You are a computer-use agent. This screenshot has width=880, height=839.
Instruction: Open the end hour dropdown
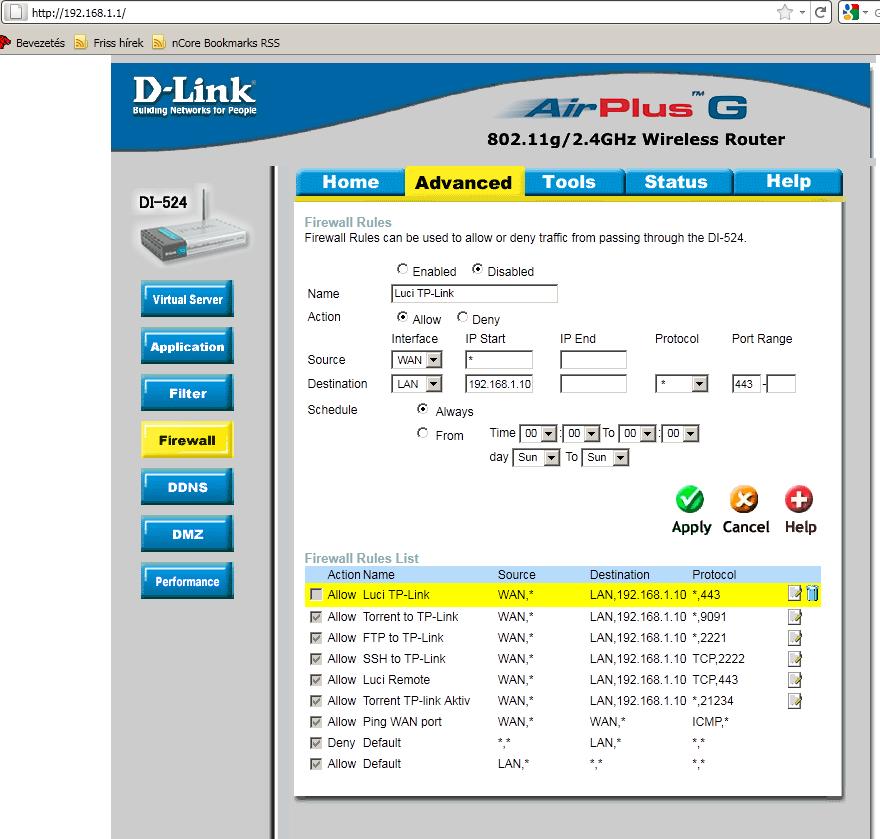pos(637,433)
